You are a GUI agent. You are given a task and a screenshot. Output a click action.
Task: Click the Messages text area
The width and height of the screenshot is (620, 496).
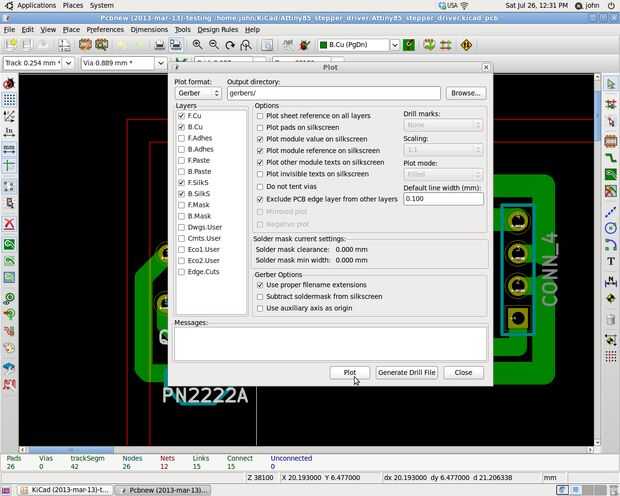(x=331, y=344)
